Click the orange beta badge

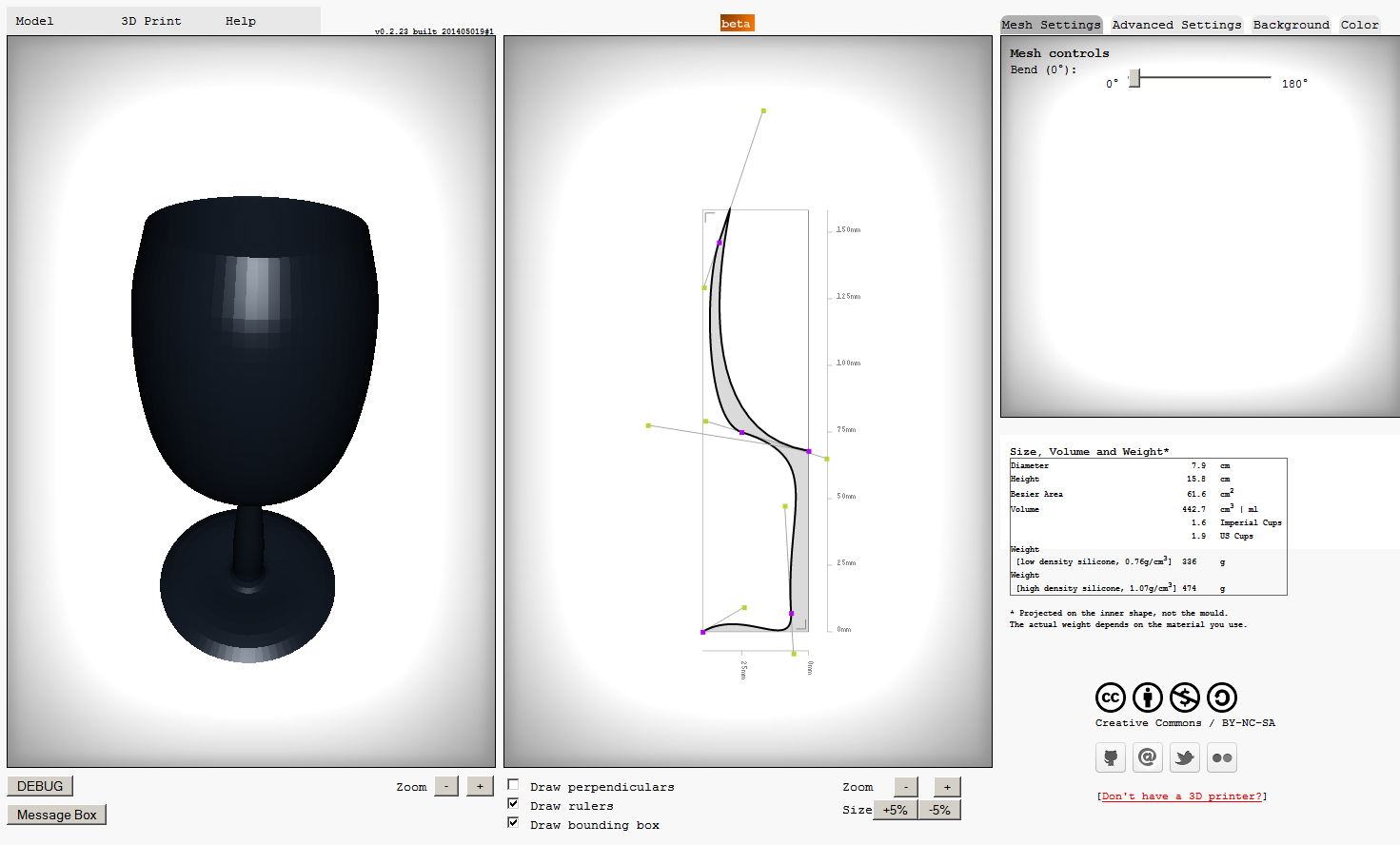[x=737, y=23]
